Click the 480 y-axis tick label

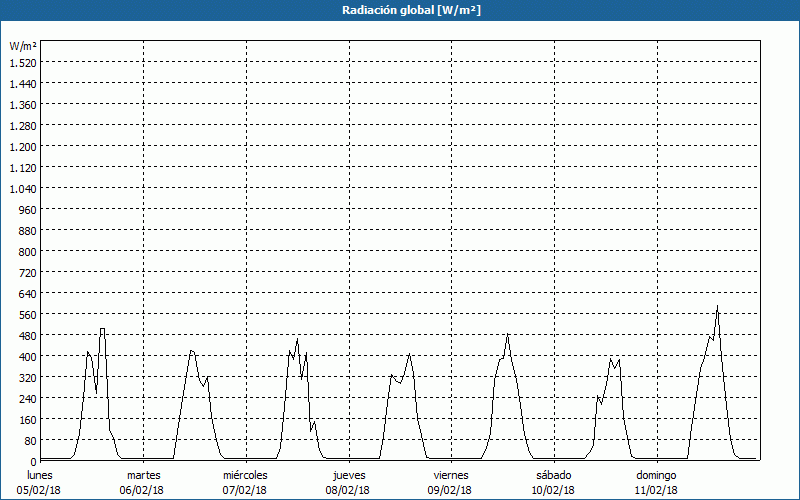(26, 335)
